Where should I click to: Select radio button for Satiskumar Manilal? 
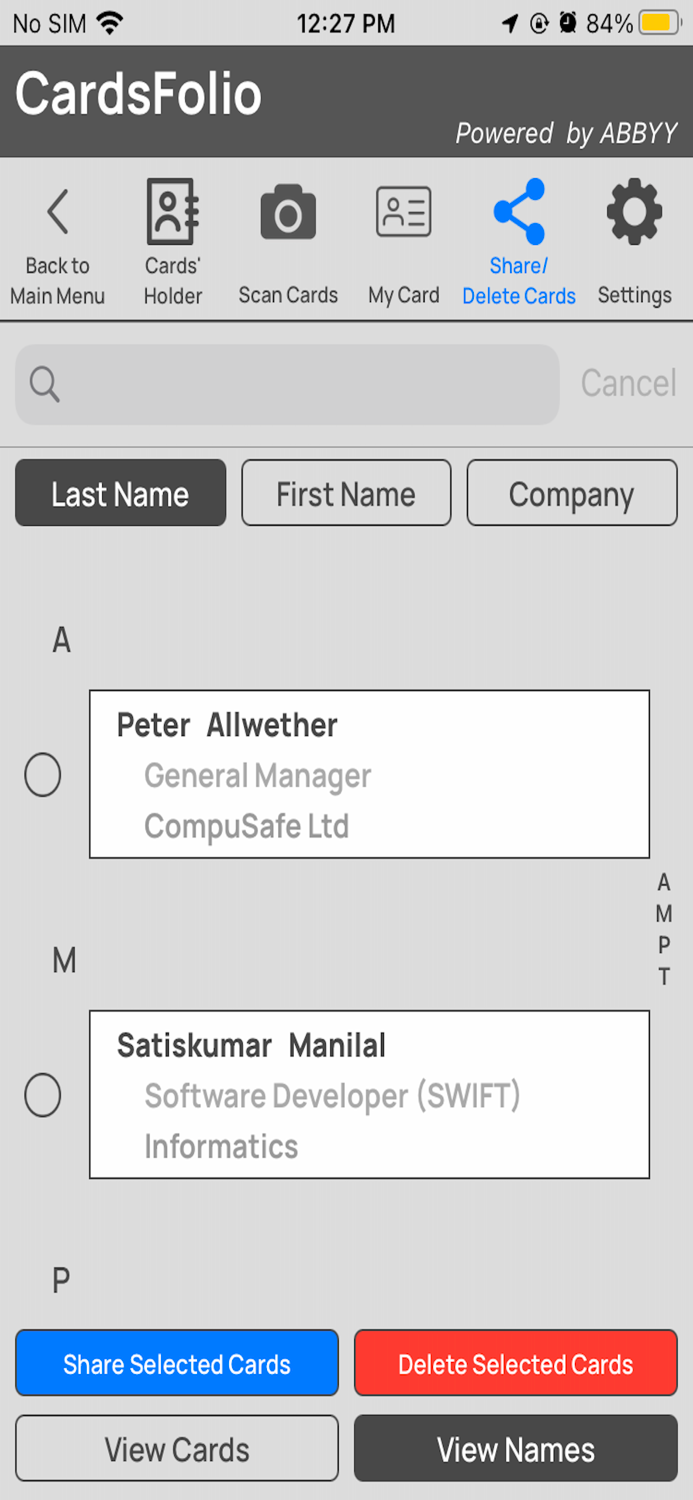pos(43,1095)
